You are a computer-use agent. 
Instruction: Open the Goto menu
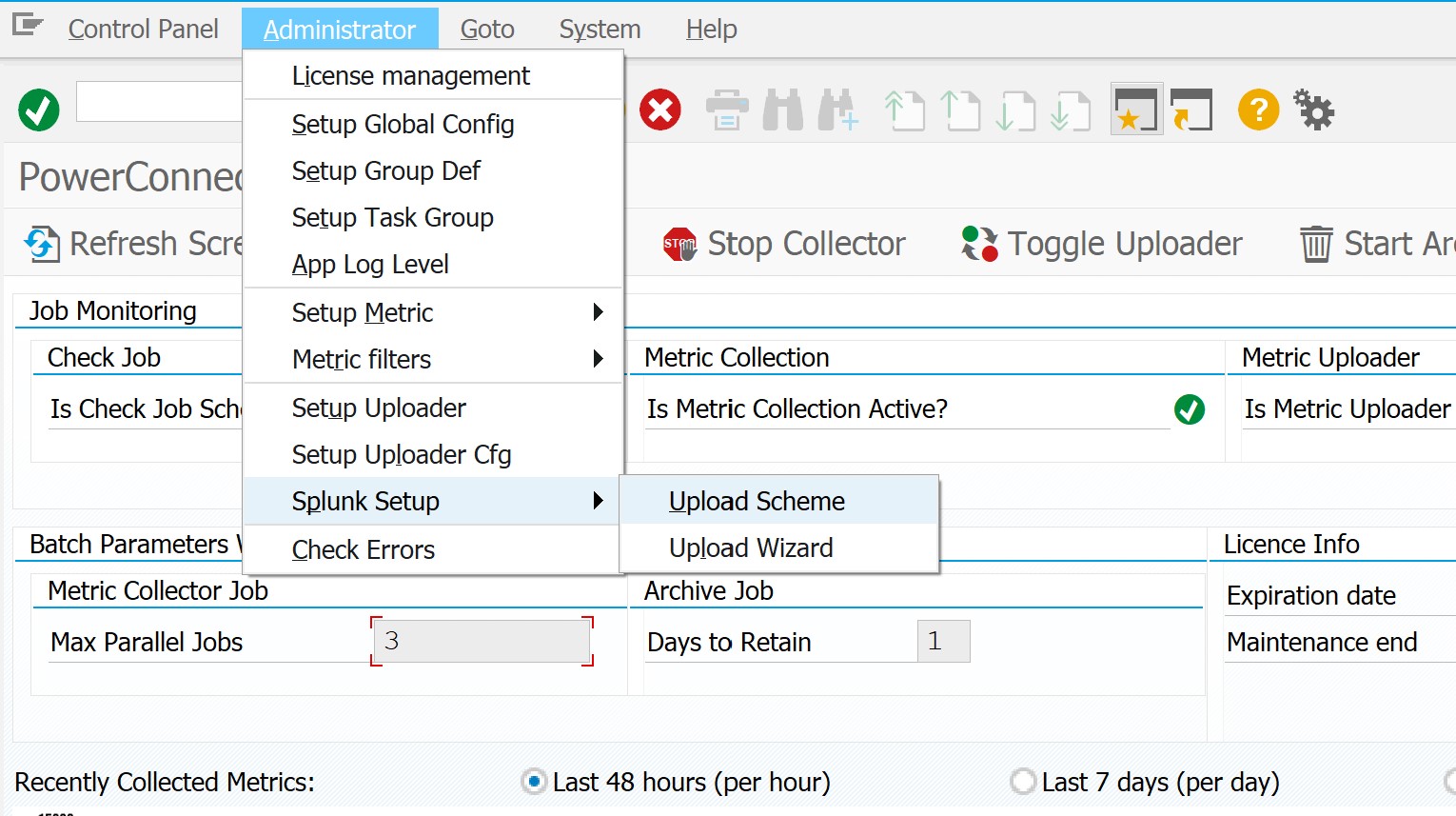point(486,29)
